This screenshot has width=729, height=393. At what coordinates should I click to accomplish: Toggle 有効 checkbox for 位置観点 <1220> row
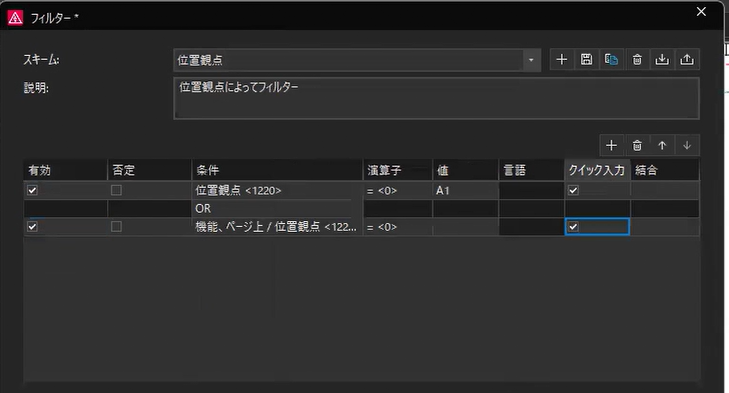[32, 190]
